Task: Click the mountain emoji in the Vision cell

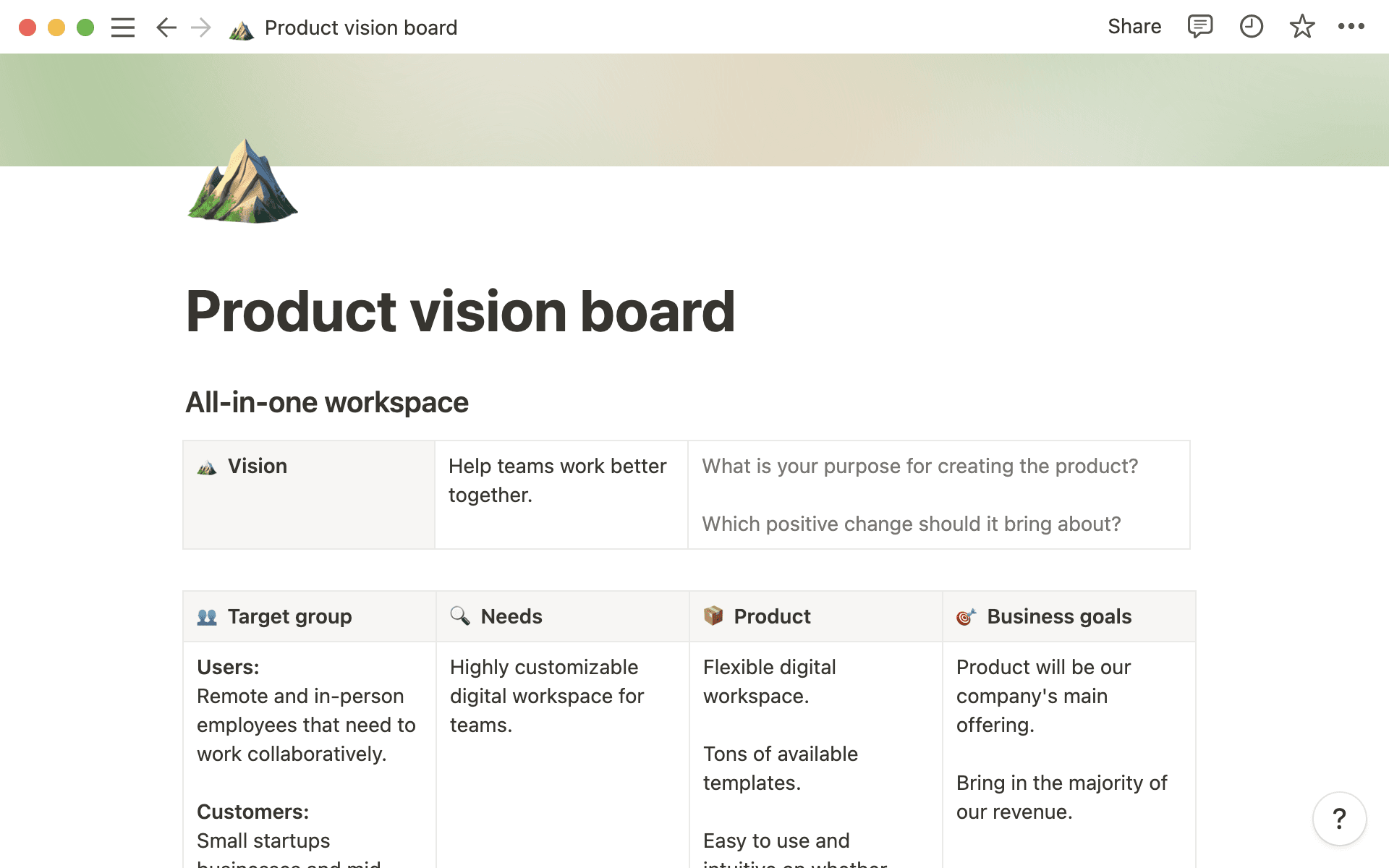Action: 207,467
